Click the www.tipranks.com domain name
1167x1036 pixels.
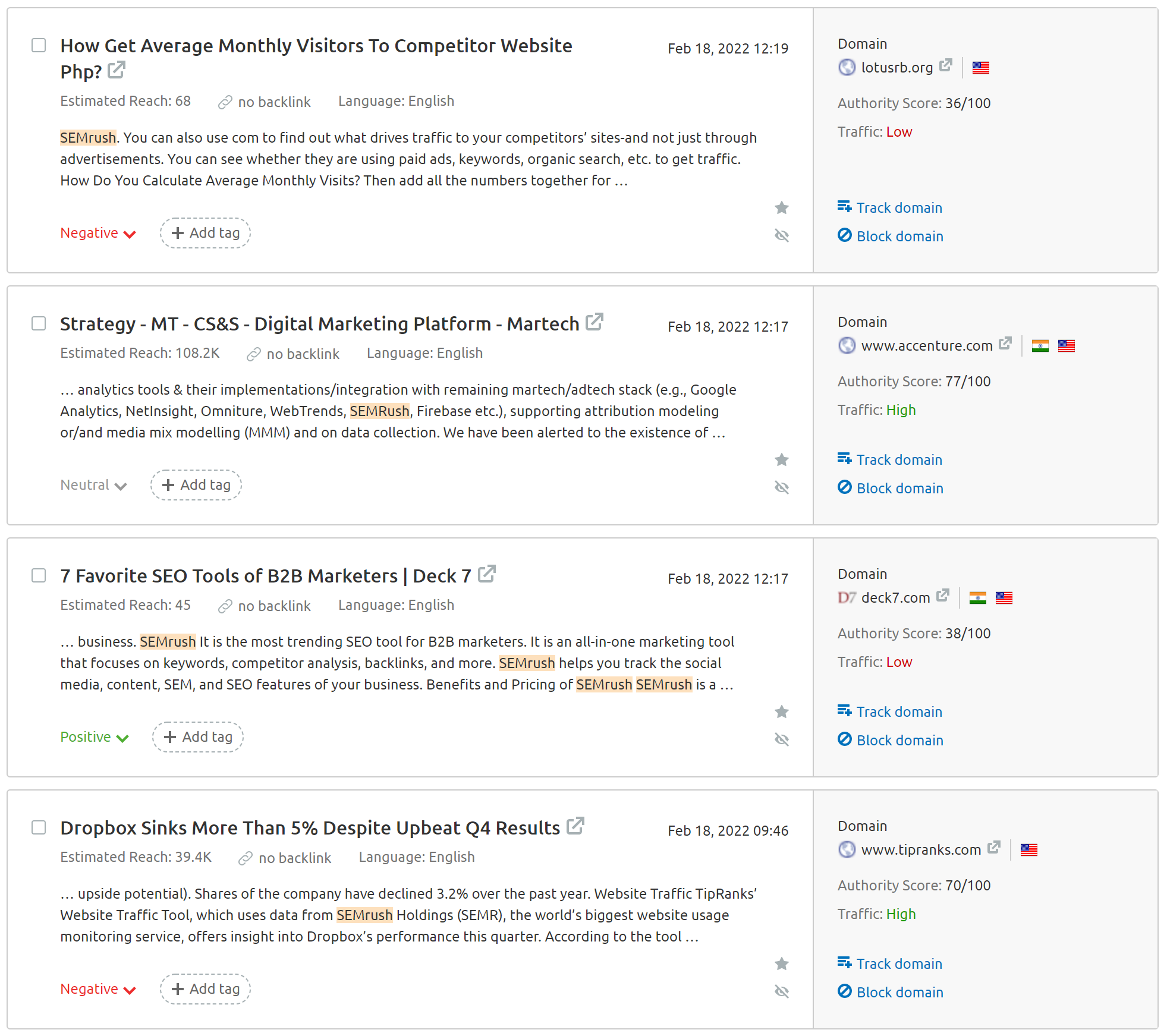pos(921,850)
